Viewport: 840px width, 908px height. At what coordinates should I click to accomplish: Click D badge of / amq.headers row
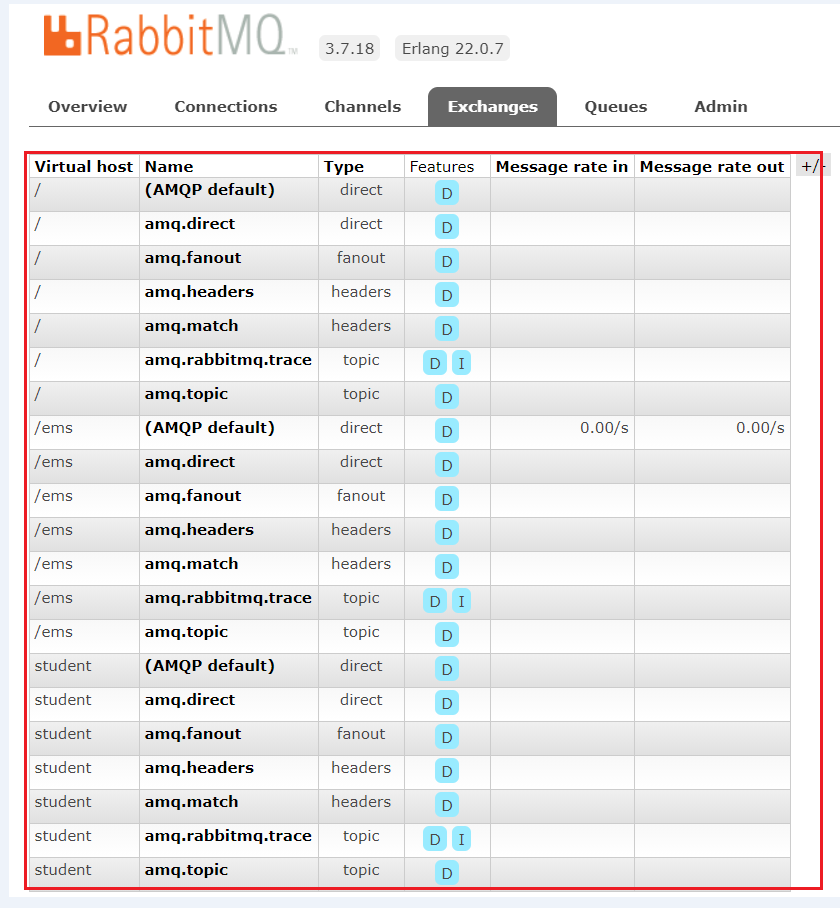[x=447, y=295]
